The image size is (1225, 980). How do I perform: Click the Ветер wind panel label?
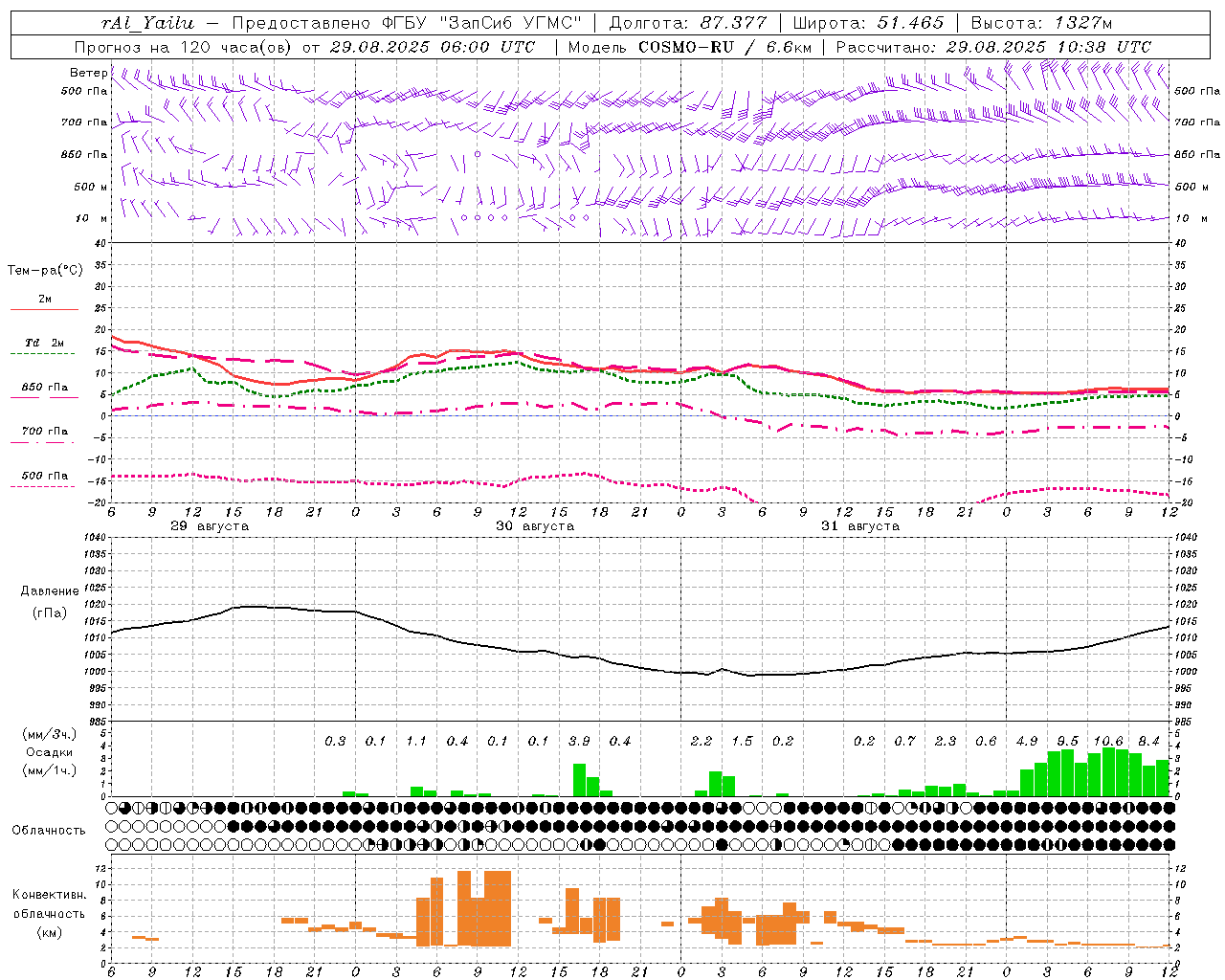point(88,73)
